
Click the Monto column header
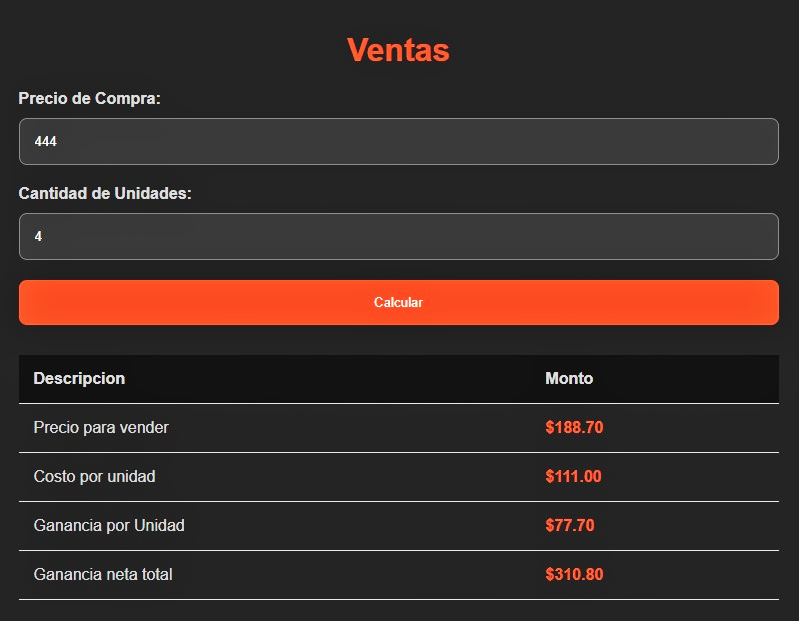click(569, 379)
